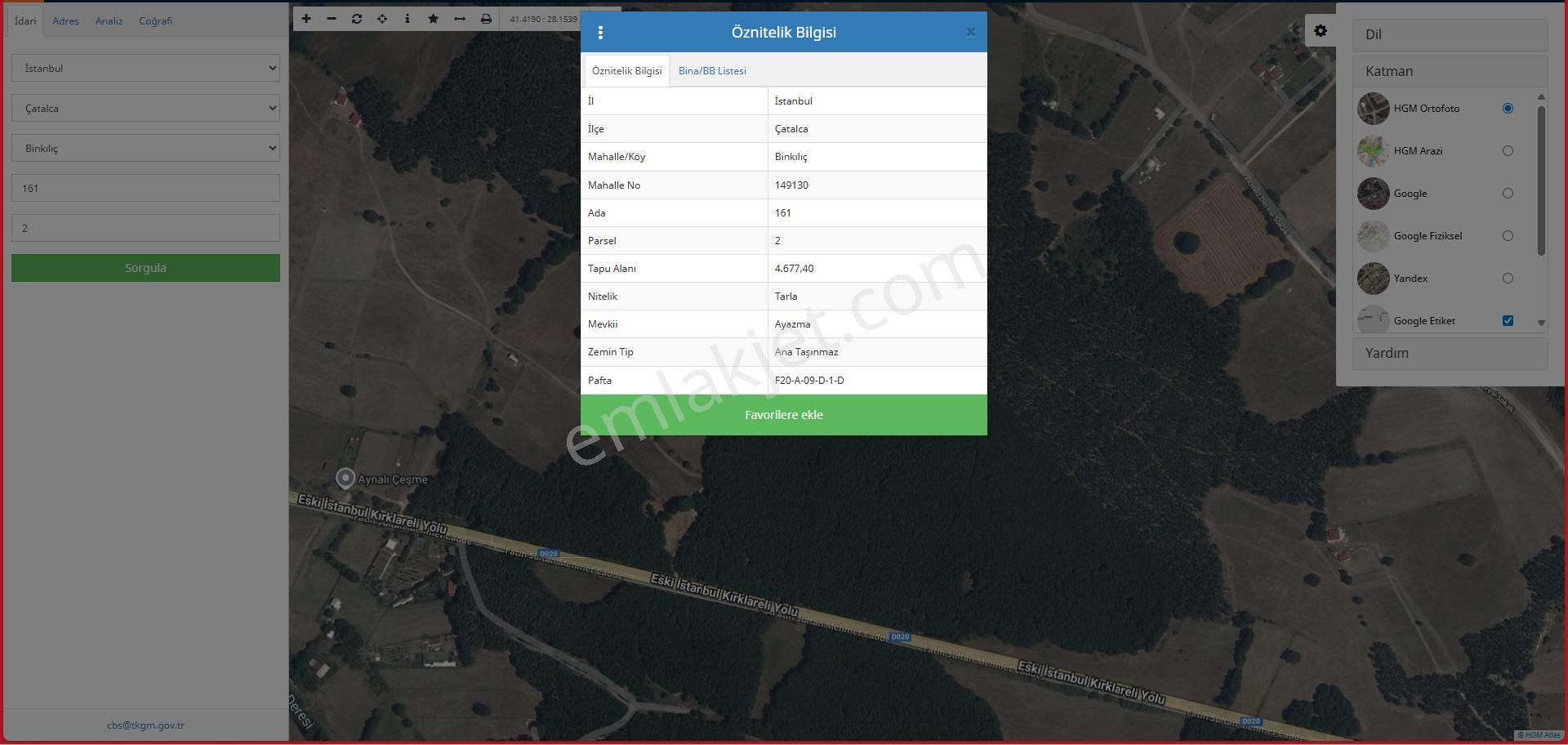Select the measure distance tool

(460, 19)
